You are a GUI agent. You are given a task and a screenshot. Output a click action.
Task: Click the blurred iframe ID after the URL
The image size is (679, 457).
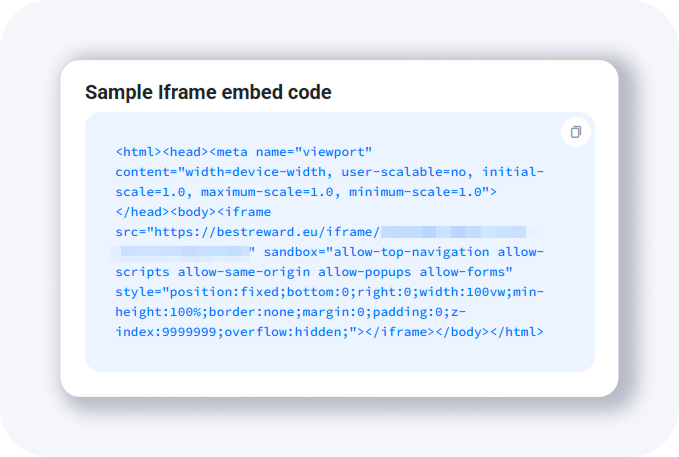pos(452,231)
